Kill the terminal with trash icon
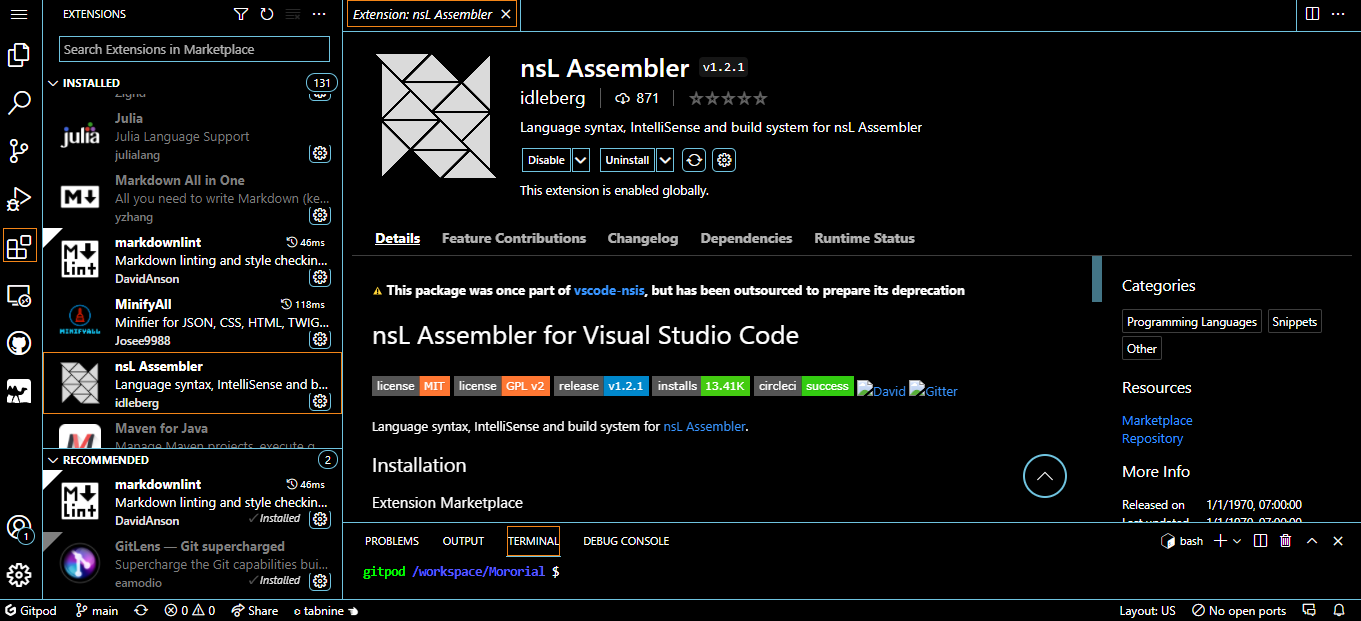The height and width of the screenshot is (621, 1361). (x=1286, y=541)
